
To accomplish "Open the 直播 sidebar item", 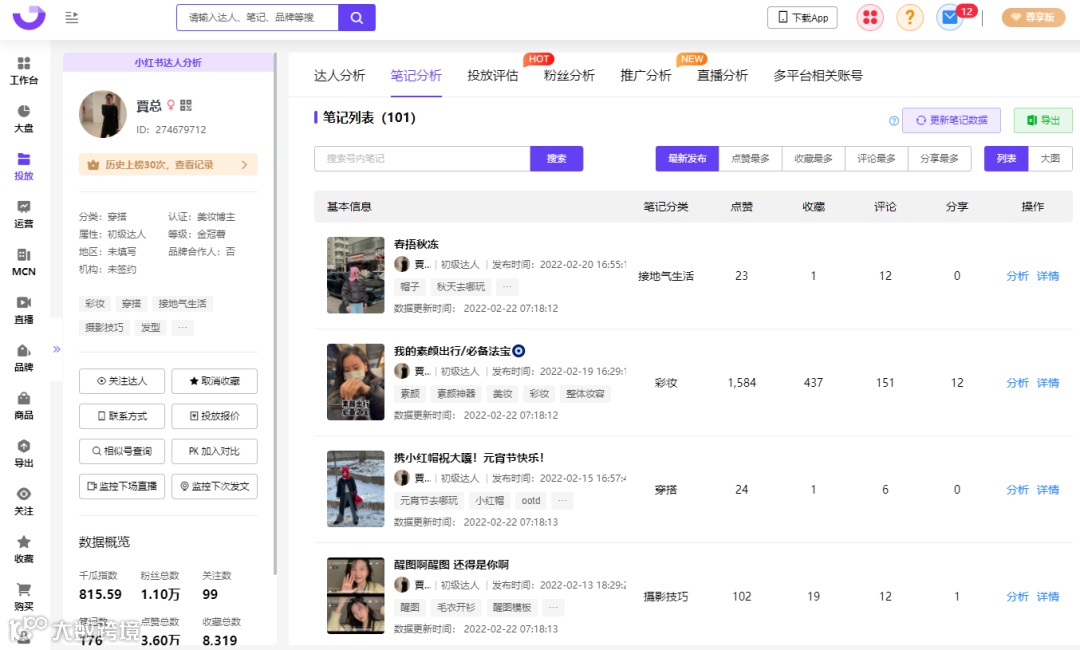I will coord(23,310).
